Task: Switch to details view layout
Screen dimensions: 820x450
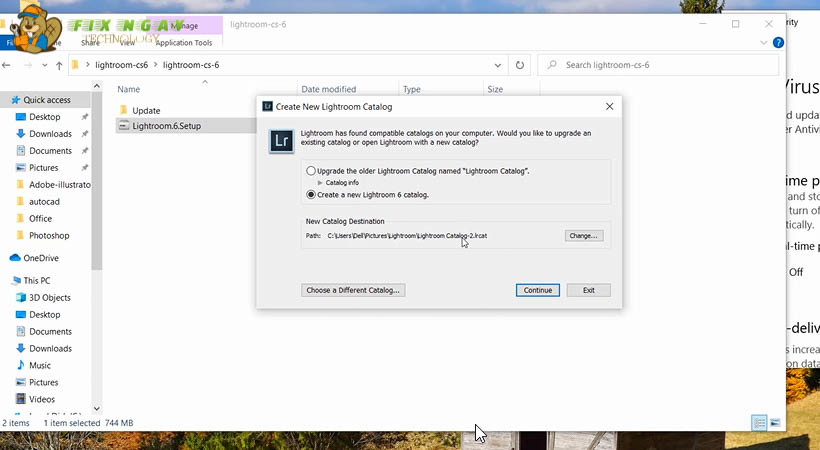Action: point(759,423)
